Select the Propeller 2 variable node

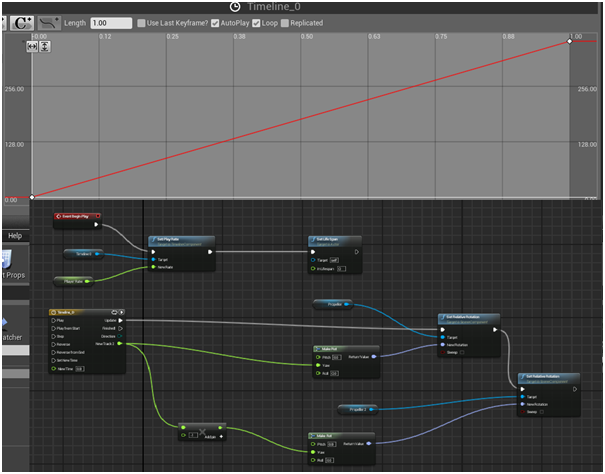click(x=357, y=410)
